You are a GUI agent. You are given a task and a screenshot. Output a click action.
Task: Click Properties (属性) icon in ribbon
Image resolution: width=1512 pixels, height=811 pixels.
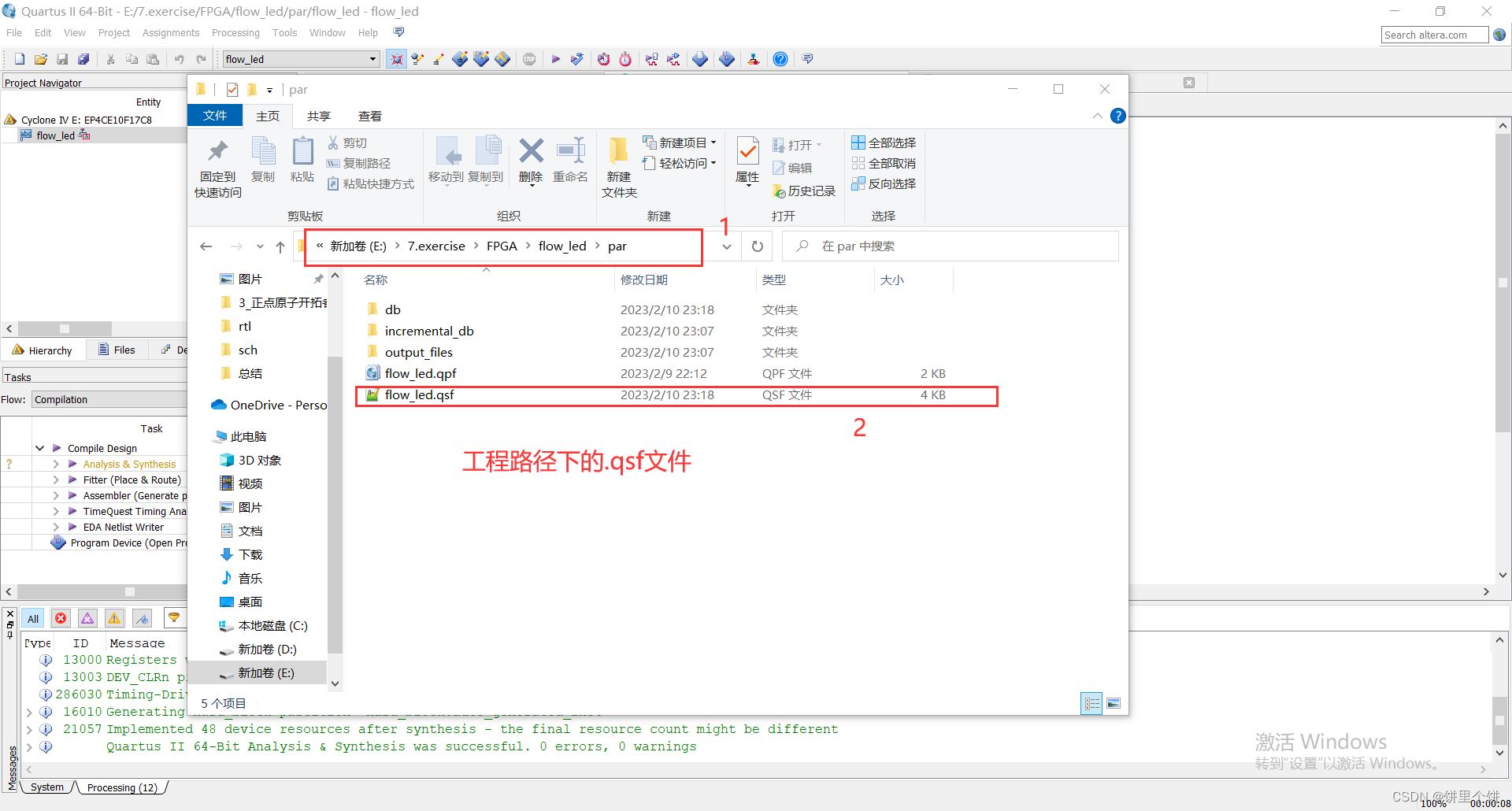747,161
